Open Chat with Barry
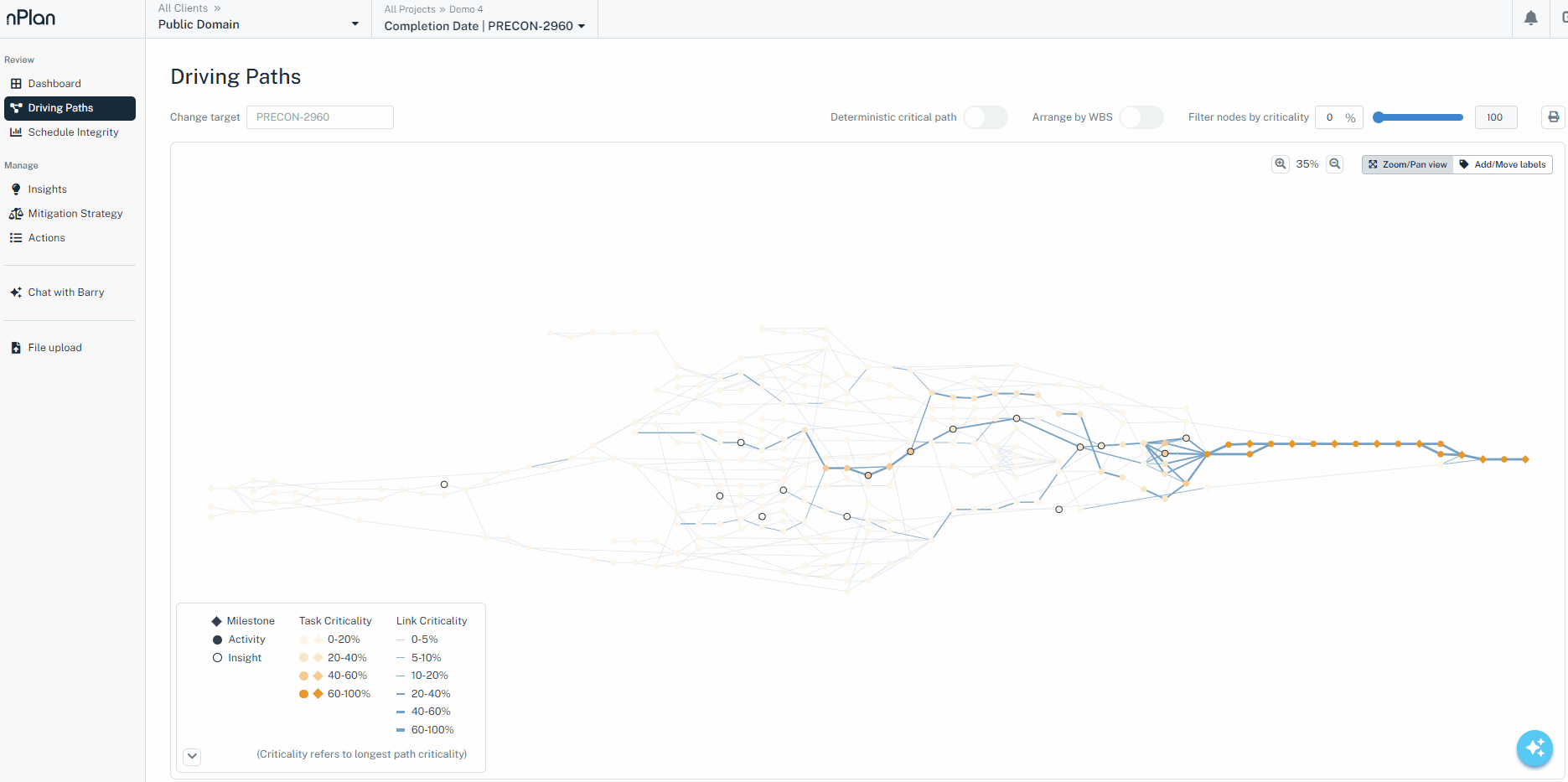1568x782 pixels. click(x=65, y=292)
